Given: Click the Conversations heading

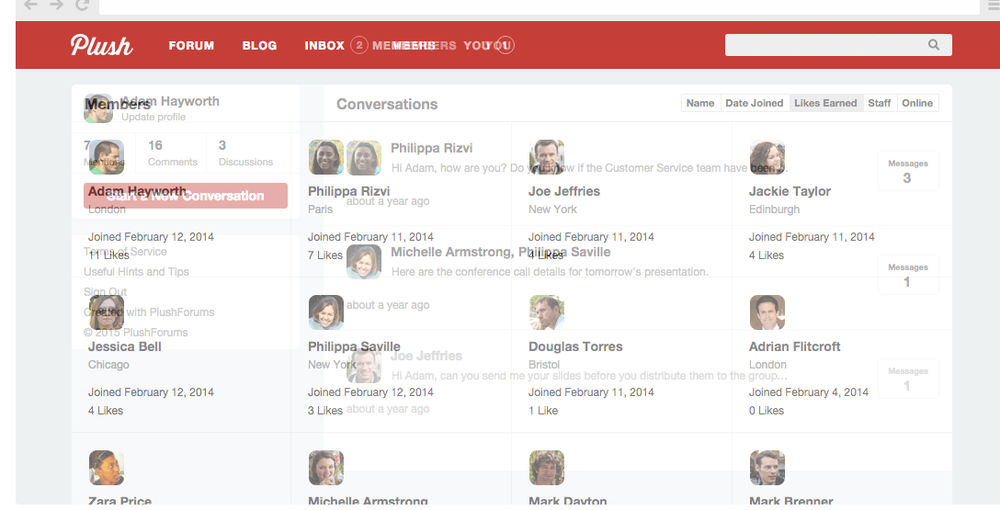Looking at the screenshot, I should 387,104.
